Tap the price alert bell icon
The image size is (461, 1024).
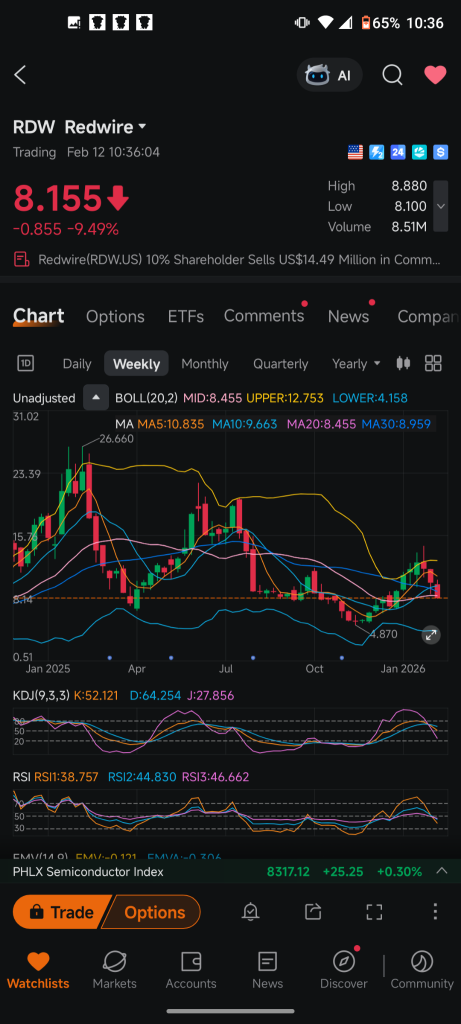click(x=250, y=912)
